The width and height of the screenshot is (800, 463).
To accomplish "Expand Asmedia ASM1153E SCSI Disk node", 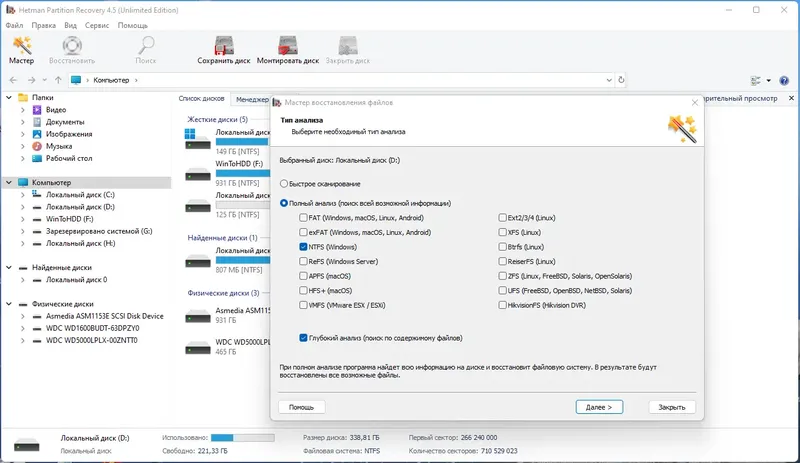I will [x=22, y=316].
